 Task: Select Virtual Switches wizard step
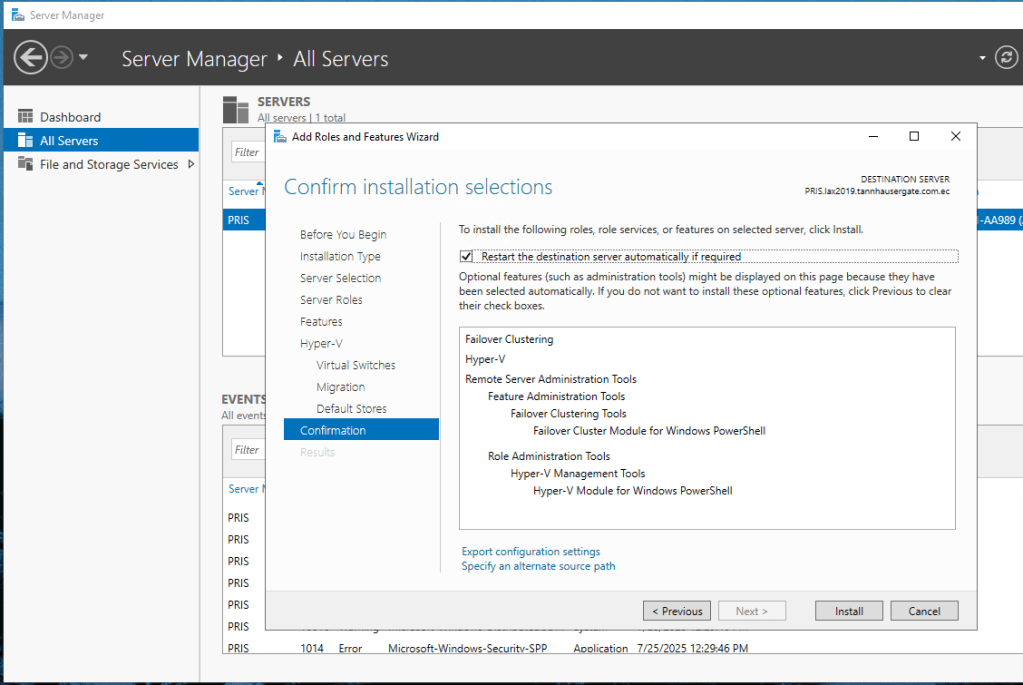pyautogui.click(x=355, y=365)
